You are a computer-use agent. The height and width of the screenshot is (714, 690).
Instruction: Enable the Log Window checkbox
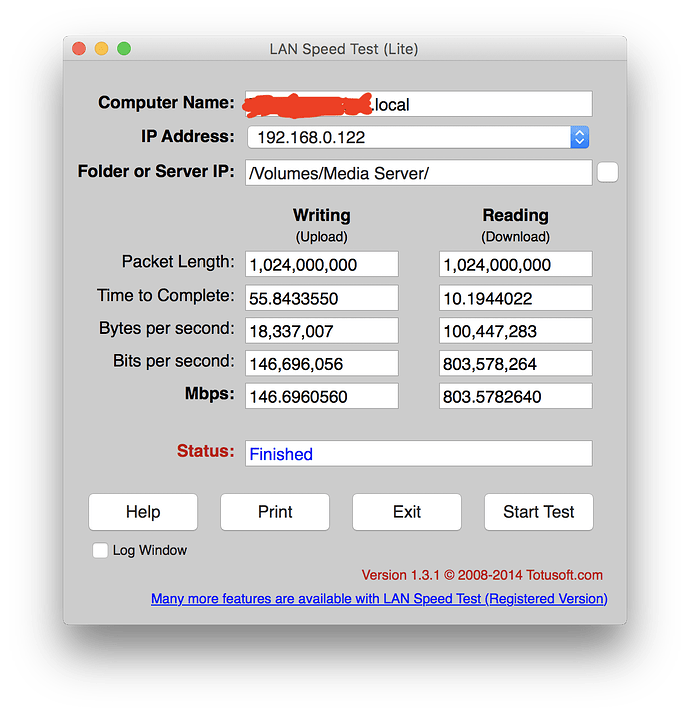point(100,550)
